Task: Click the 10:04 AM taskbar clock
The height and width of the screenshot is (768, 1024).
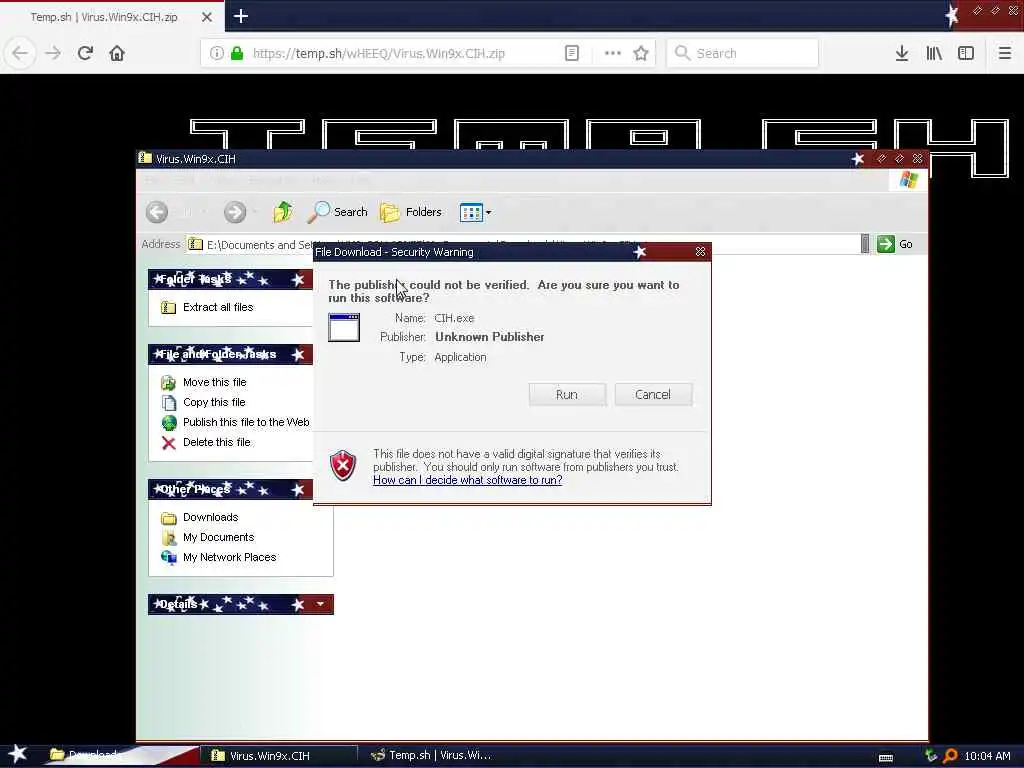Action: pyautogui.click(x=987, y=756)
